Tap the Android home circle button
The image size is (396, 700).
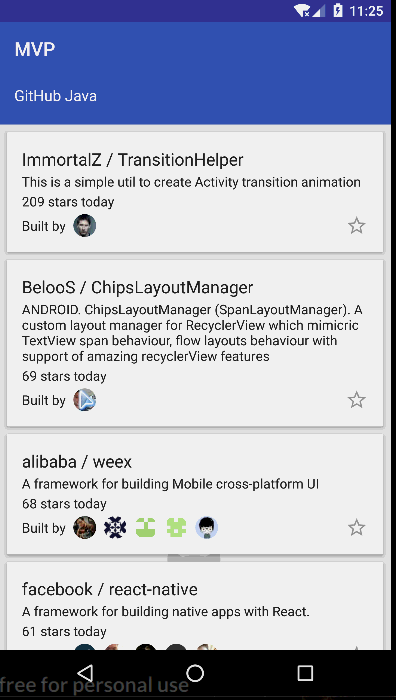[195, 672]
